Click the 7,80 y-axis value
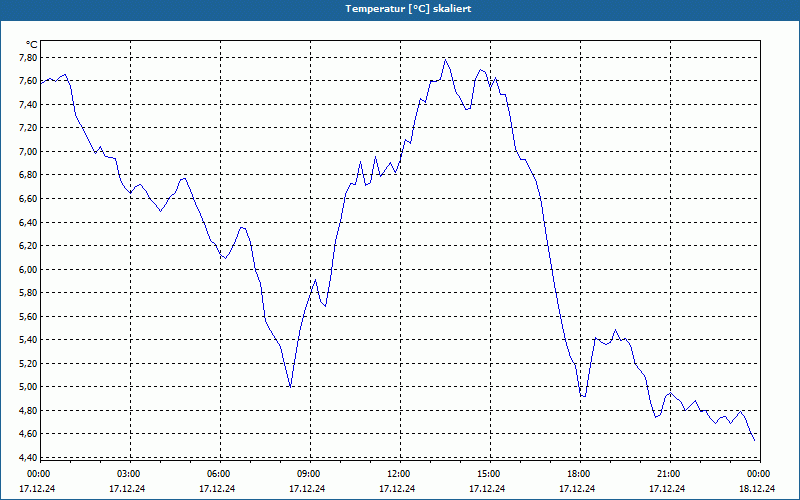This screenshot has height=500, width=800. tap(28, 57)
